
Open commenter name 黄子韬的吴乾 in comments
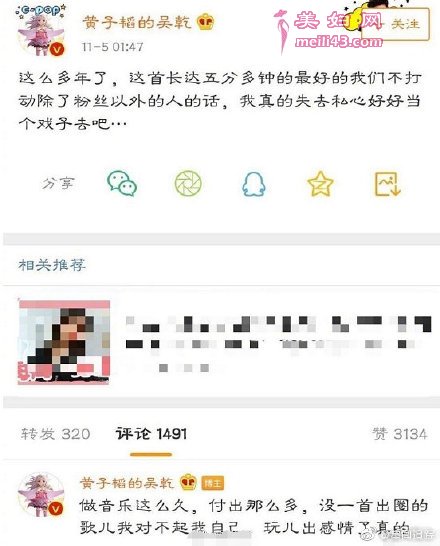(127, 483)
